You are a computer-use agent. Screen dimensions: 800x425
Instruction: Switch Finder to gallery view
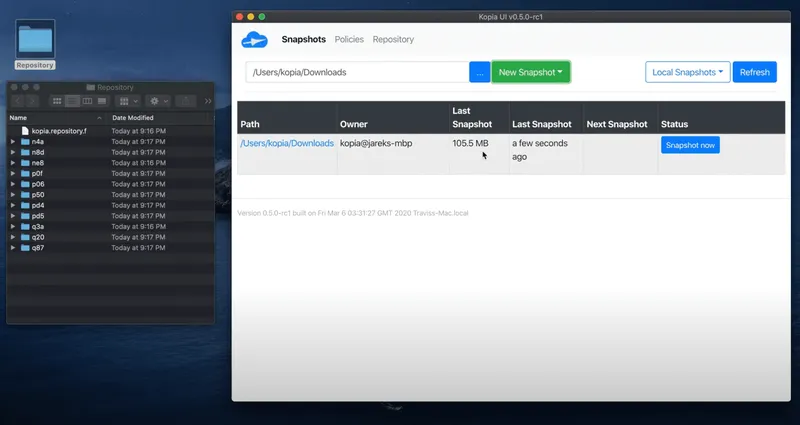point(102,101)
